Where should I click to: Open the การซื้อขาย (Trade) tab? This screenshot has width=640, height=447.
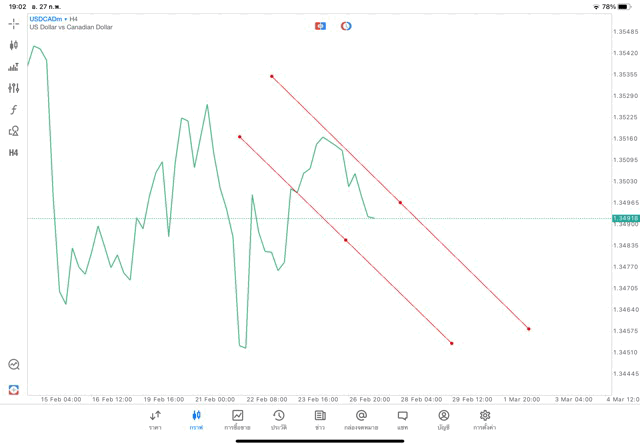pos(238,419)
